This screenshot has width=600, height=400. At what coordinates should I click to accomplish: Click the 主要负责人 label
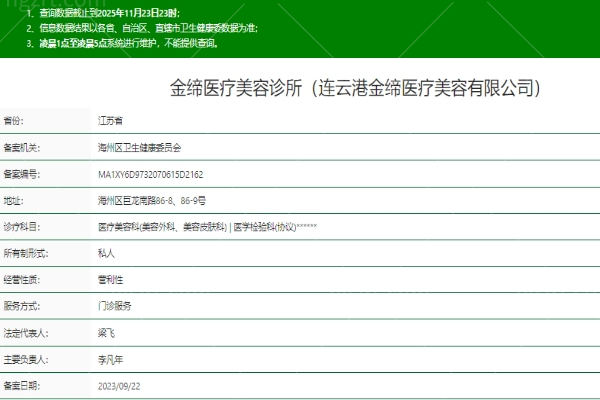coord(26,360)
